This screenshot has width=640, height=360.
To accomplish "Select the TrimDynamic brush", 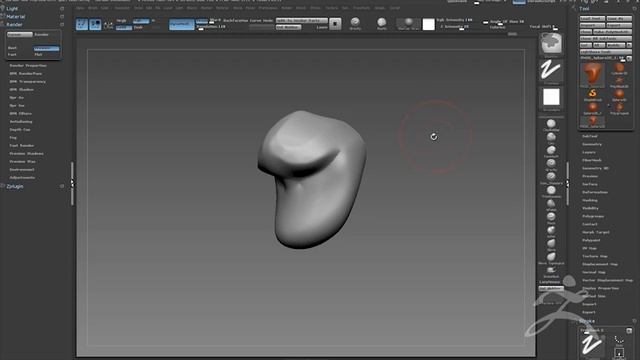I will (x=551, y=191).
